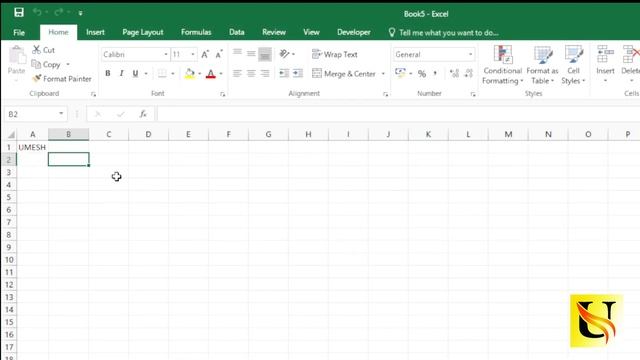The height and width of the screenshot is (360, 640).
Task: Open Format as Table gallery
Action: pos(542,64)
